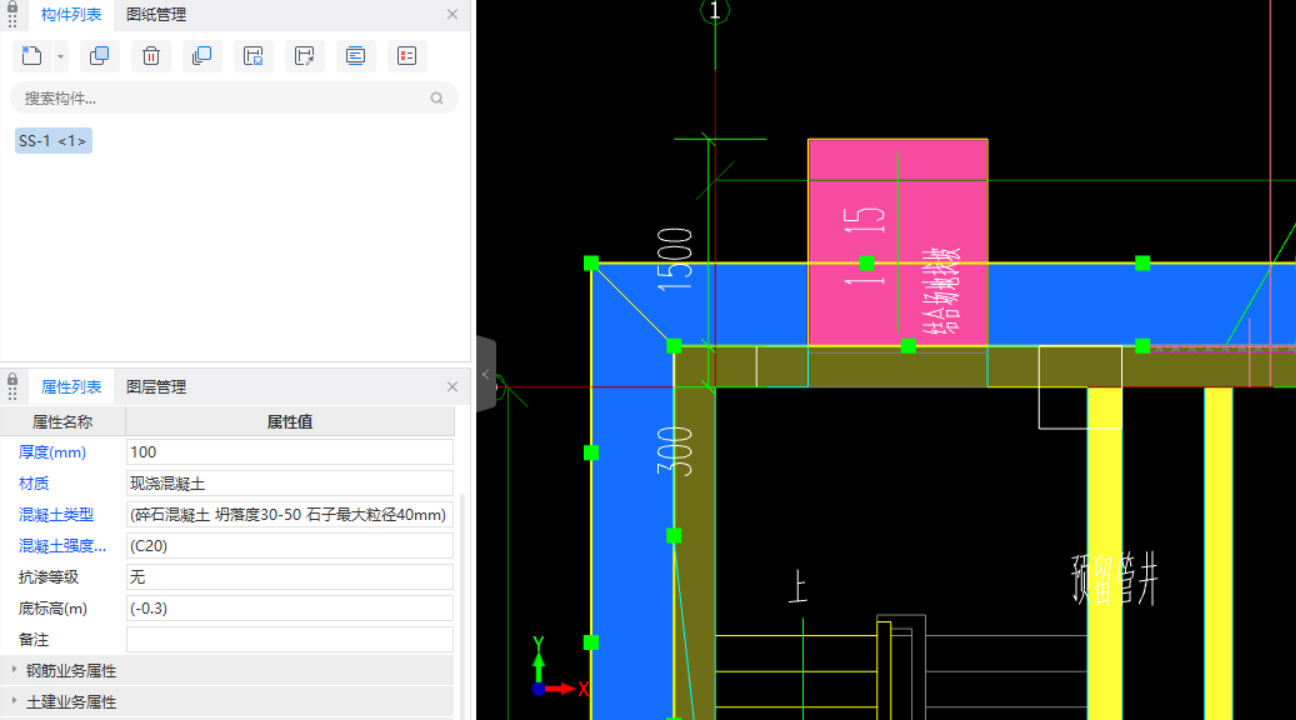
Task: Click the 抗渗等级 property name
Action: coord(48,577)
